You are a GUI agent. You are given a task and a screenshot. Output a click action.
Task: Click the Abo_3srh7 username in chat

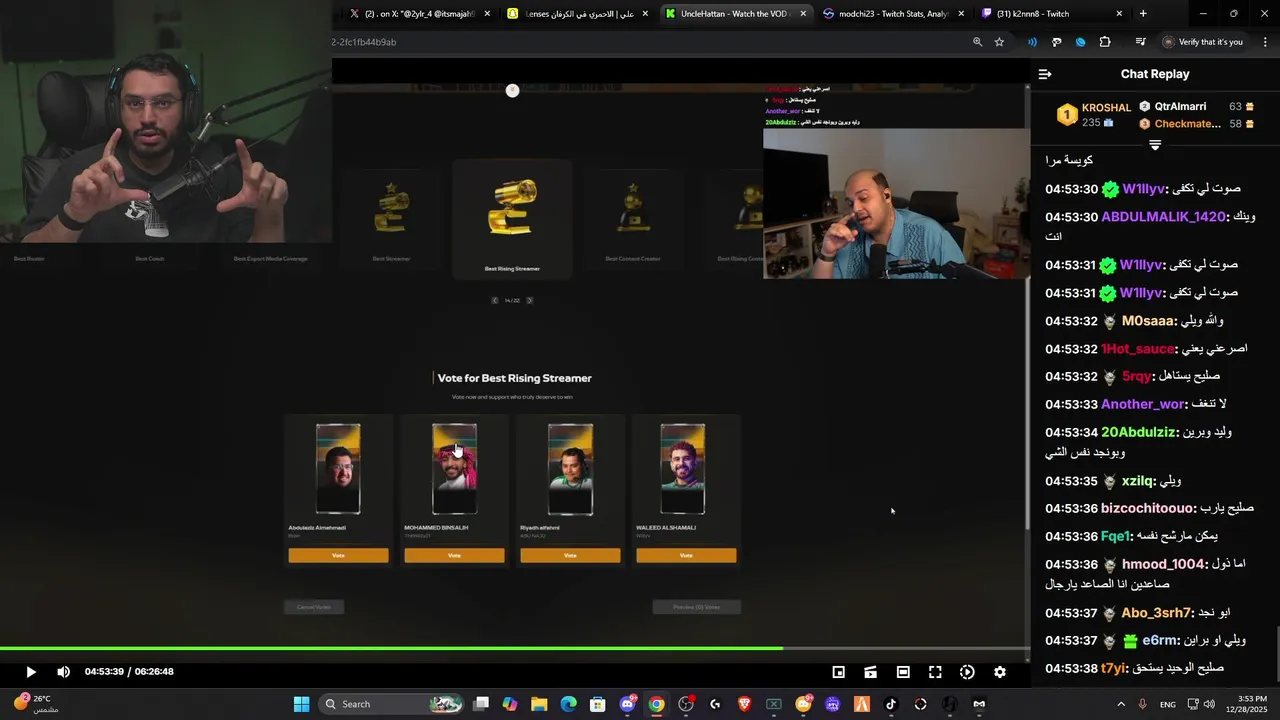click(x=1157, y=613)
